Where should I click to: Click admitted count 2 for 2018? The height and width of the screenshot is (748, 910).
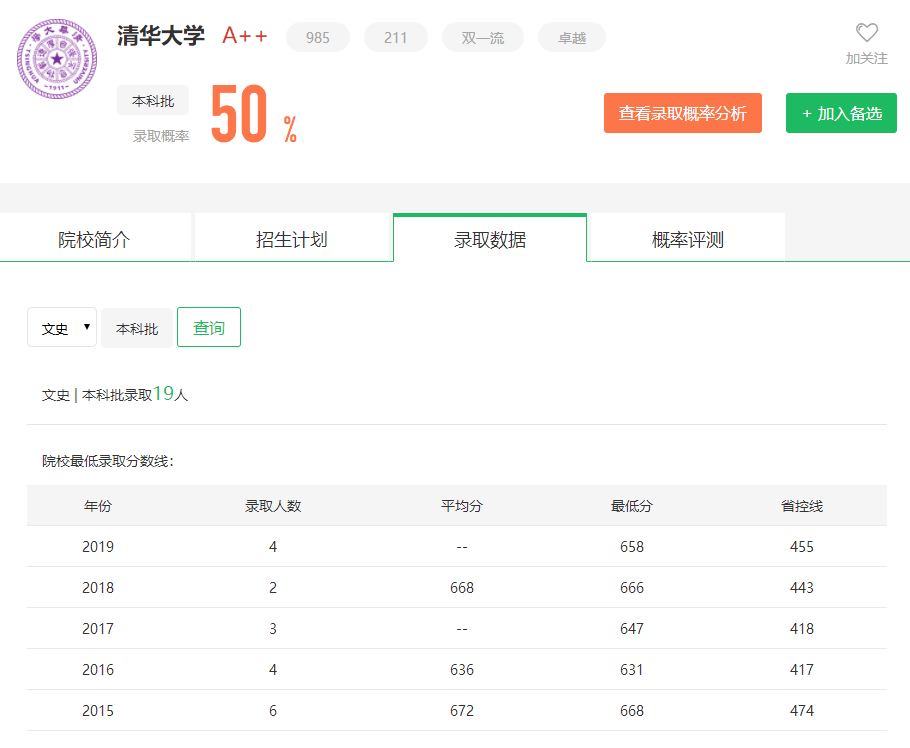pyautogui.click(x=273, y=588)
